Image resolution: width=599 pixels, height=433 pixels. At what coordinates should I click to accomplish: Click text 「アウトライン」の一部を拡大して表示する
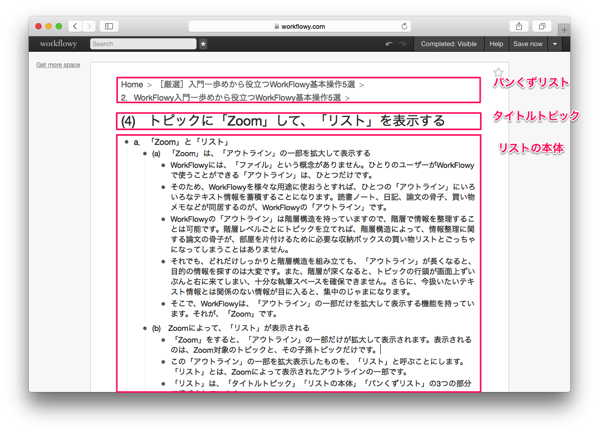(x=296, y=153)
